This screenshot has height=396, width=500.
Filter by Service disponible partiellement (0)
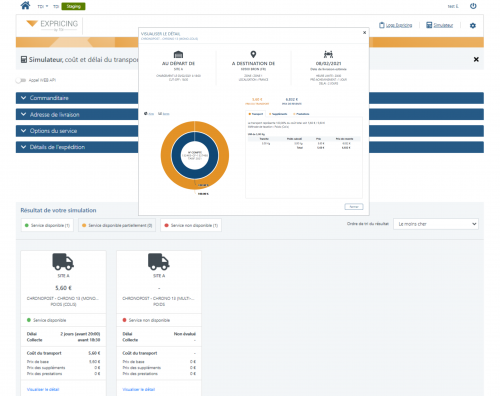[x=117, y=225]
